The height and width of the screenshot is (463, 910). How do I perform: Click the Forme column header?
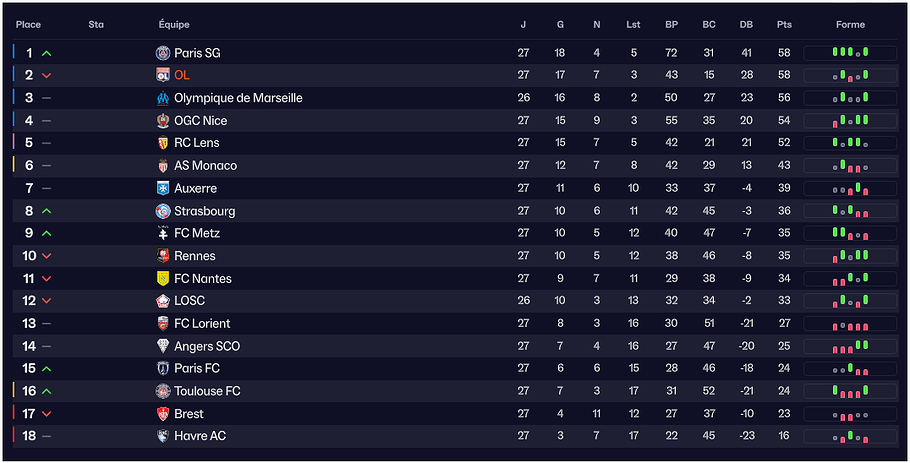pyautogui.click(x=850, y=25)
